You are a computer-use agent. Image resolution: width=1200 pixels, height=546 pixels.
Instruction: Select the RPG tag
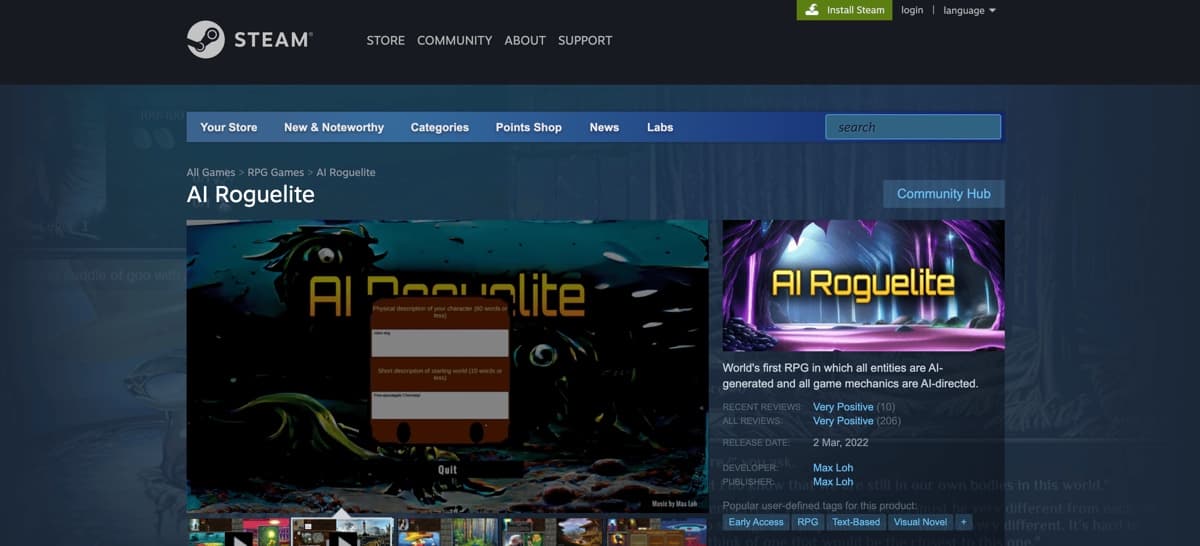click(x=807, y=522)
